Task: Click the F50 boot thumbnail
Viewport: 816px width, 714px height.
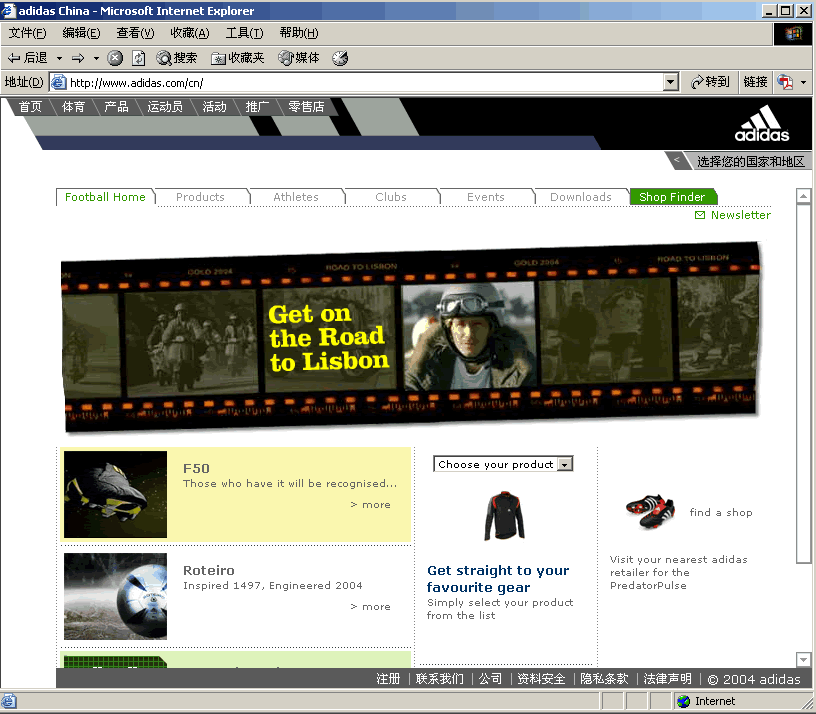Action: pyautogui.click(x=116, y=494)
